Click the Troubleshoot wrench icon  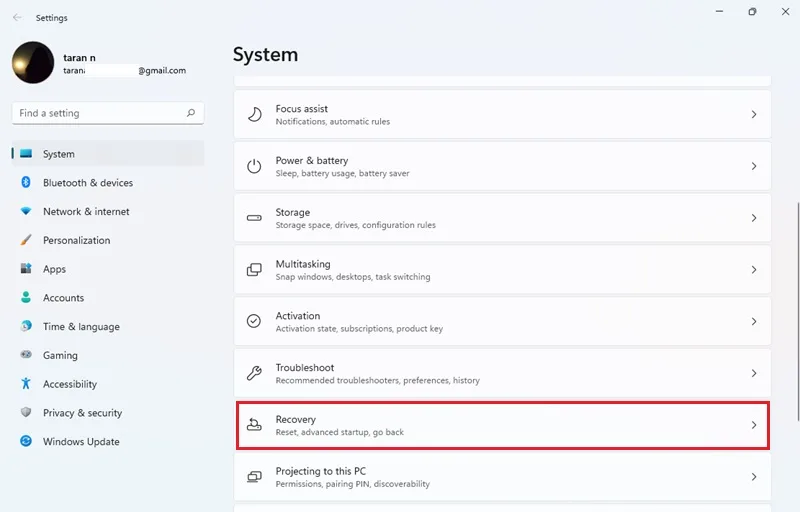click(x=254, y=373)
